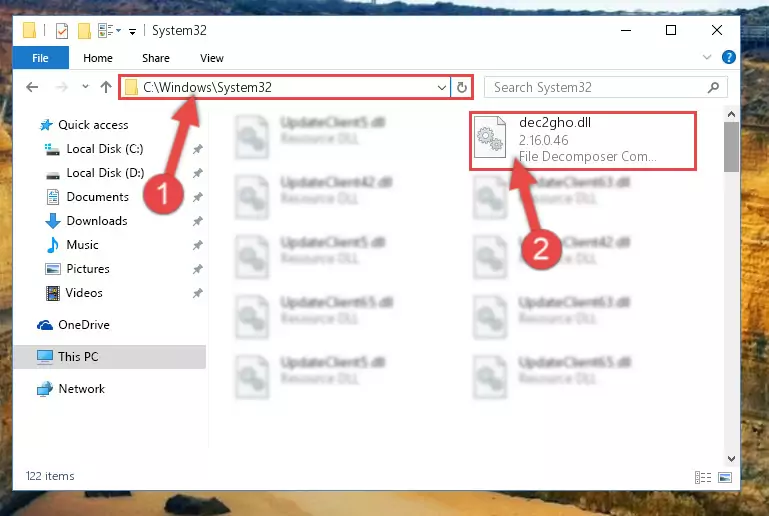Select Quick access in navigation pane
769x516 pixels.
[93, 125]
